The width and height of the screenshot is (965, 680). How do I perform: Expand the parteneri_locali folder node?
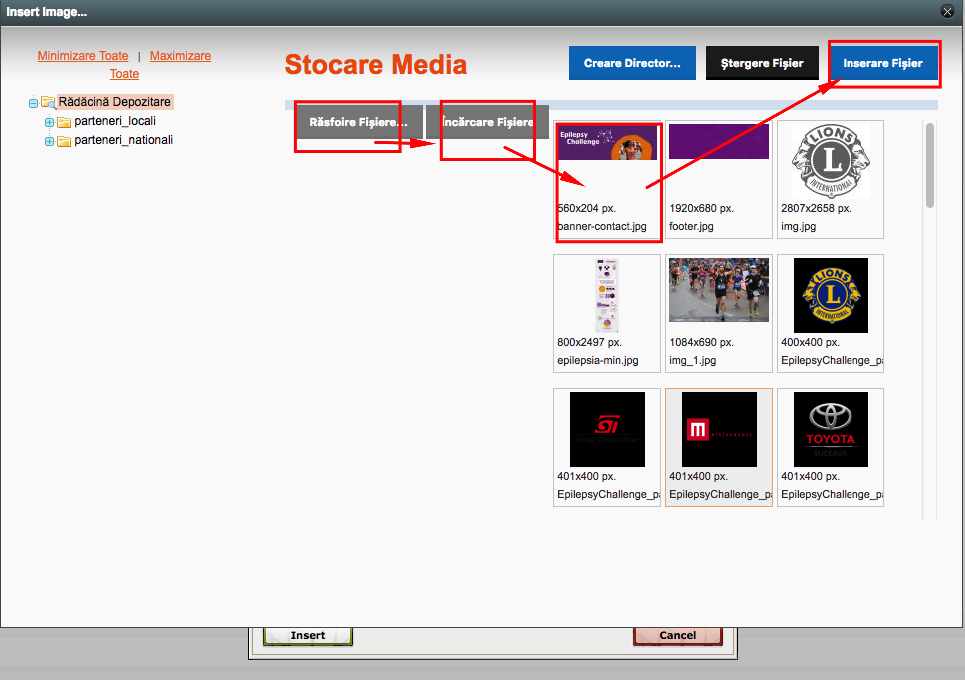click(x=49, y=122)
